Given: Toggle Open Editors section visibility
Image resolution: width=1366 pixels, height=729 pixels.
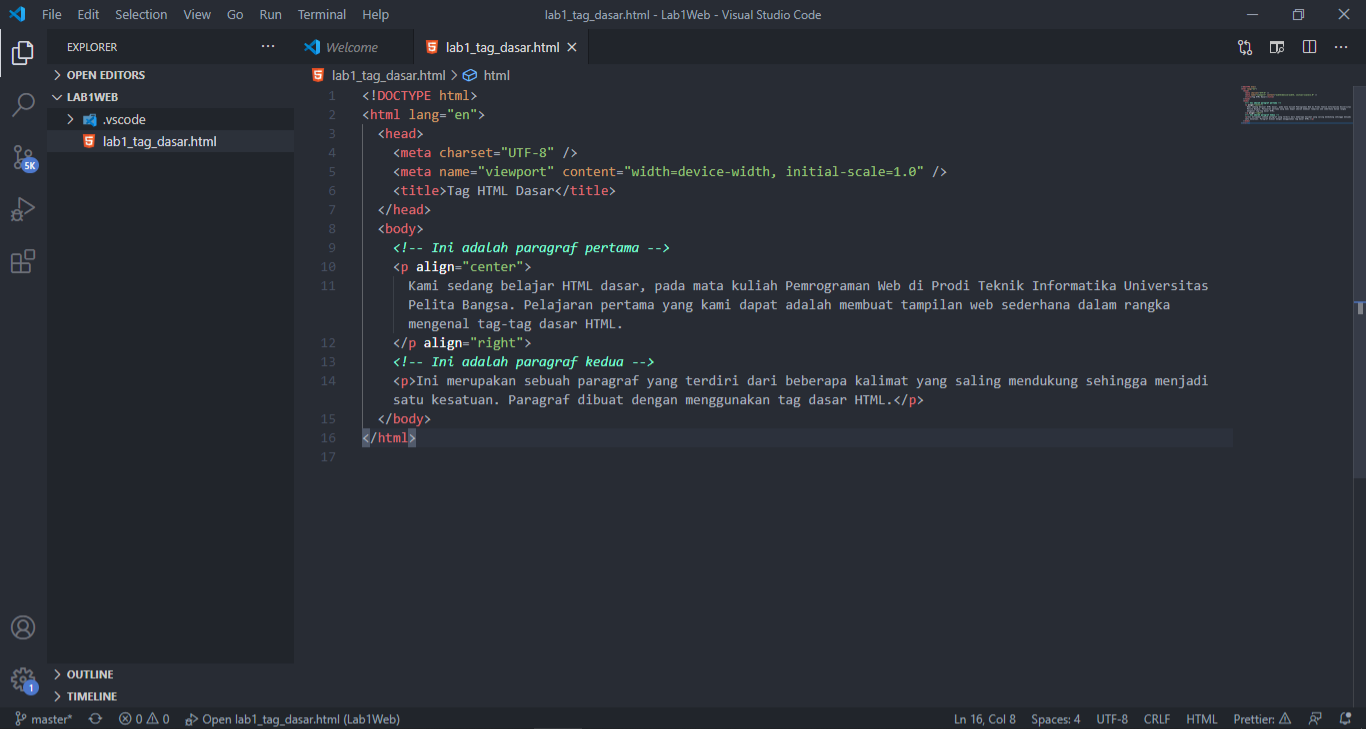Looking at the screenshot, I should [105, 74].
